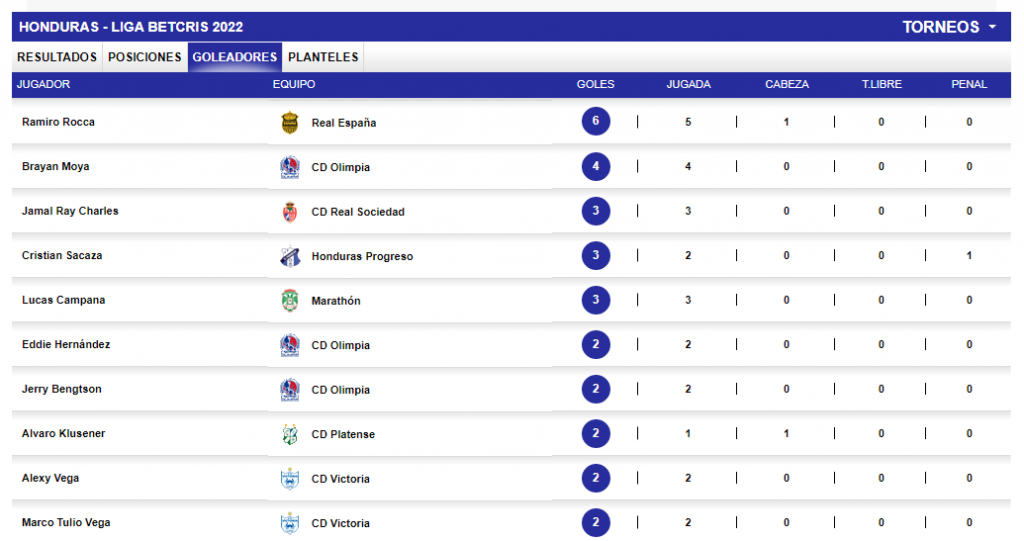
Task: Sort by the GOLES column header
Action: pos(595,84)
